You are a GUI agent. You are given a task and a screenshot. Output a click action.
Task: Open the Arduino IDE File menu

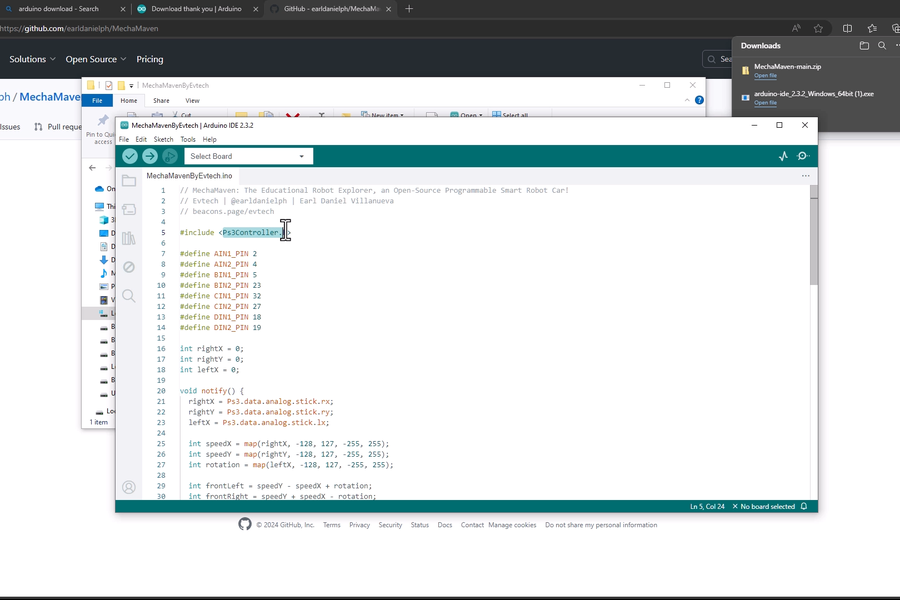pyautogui.click(x=124, y=140)
